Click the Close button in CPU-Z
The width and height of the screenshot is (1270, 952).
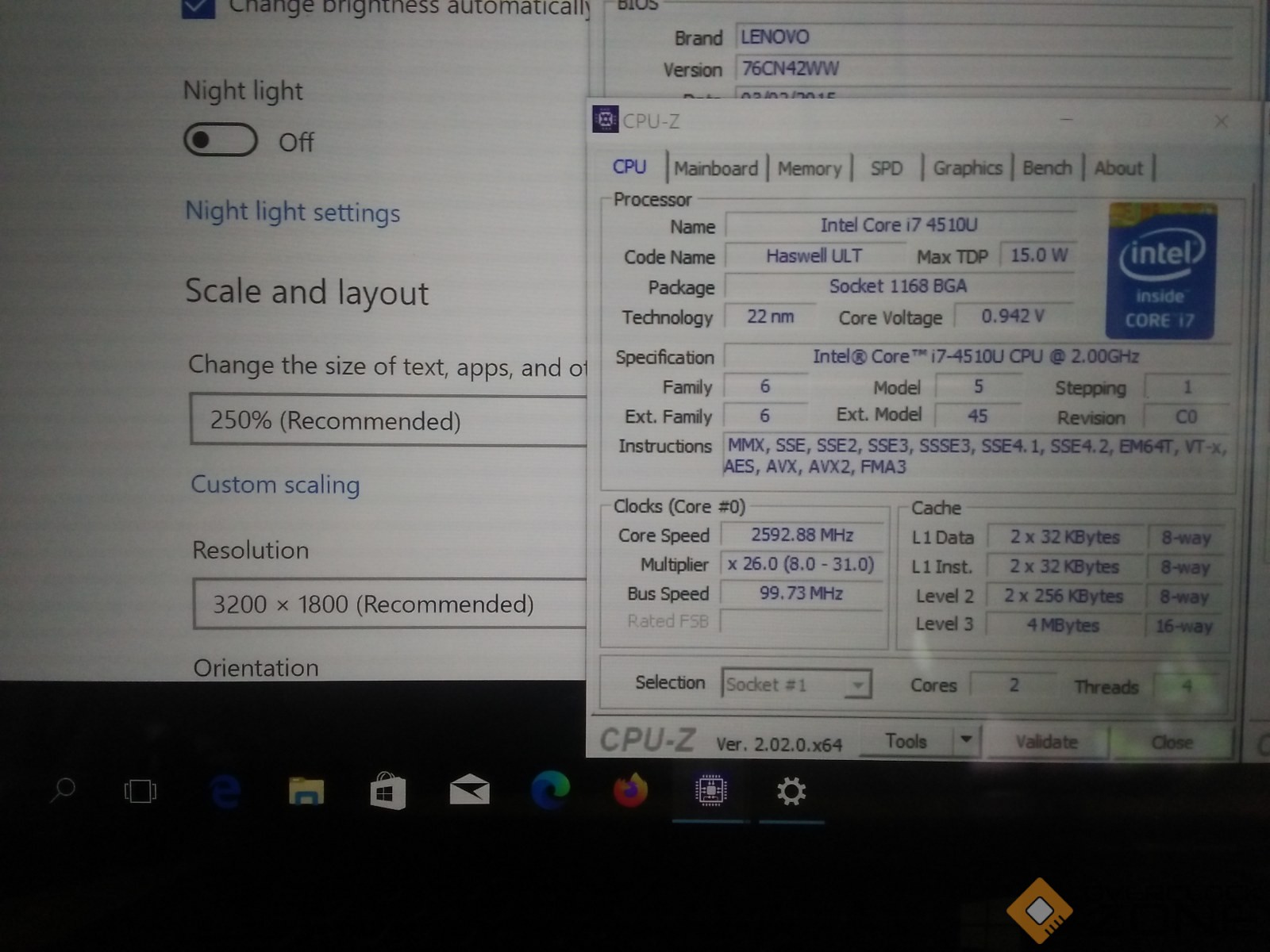(x=1172, y=743)
